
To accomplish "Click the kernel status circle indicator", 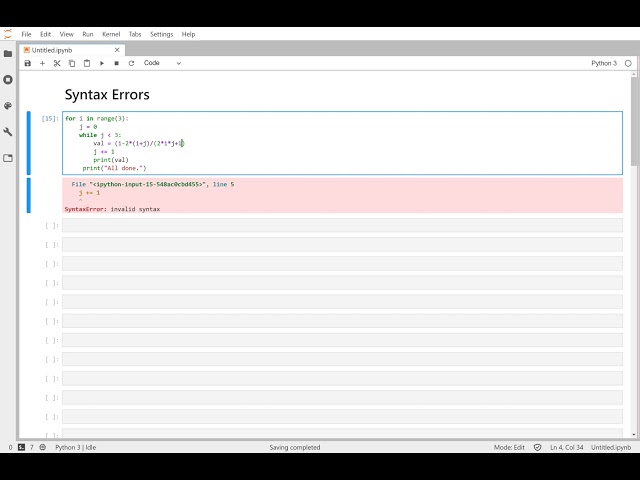I will [x=628, y=63].
